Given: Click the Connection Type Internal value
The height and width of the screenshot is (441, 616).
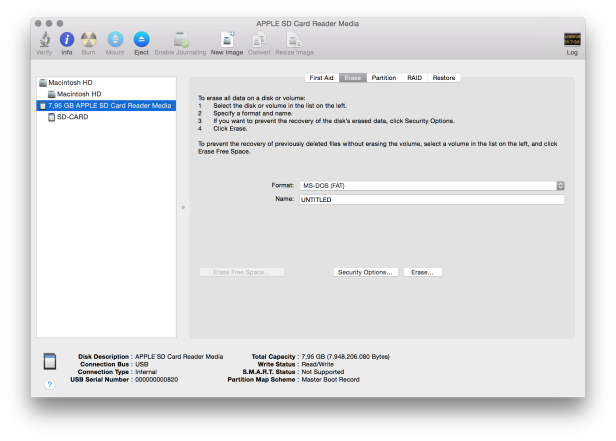Looking at the screenshot, I should click(146, 372).
